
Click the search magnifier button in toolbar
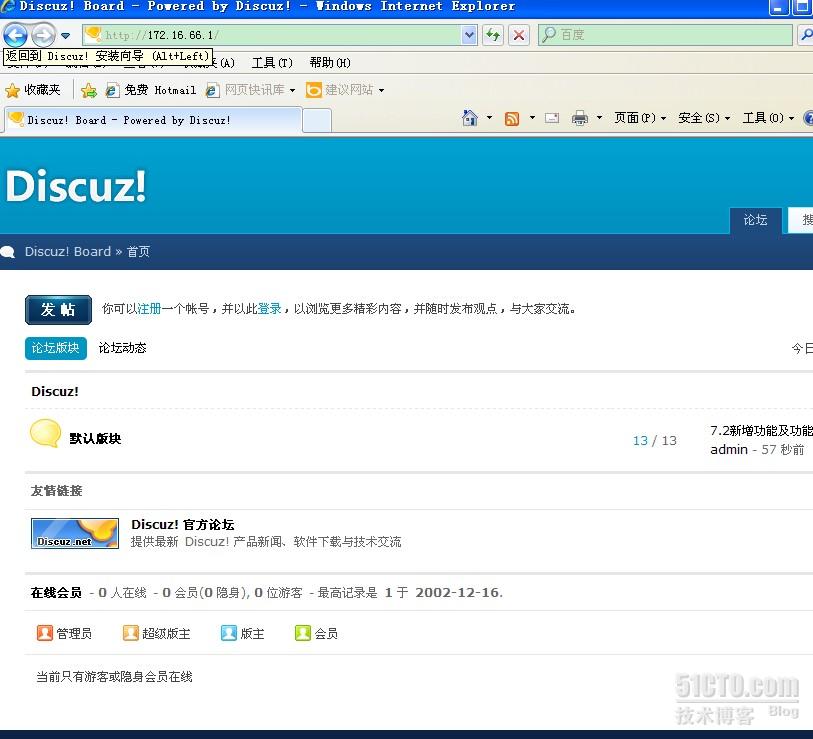807,35
